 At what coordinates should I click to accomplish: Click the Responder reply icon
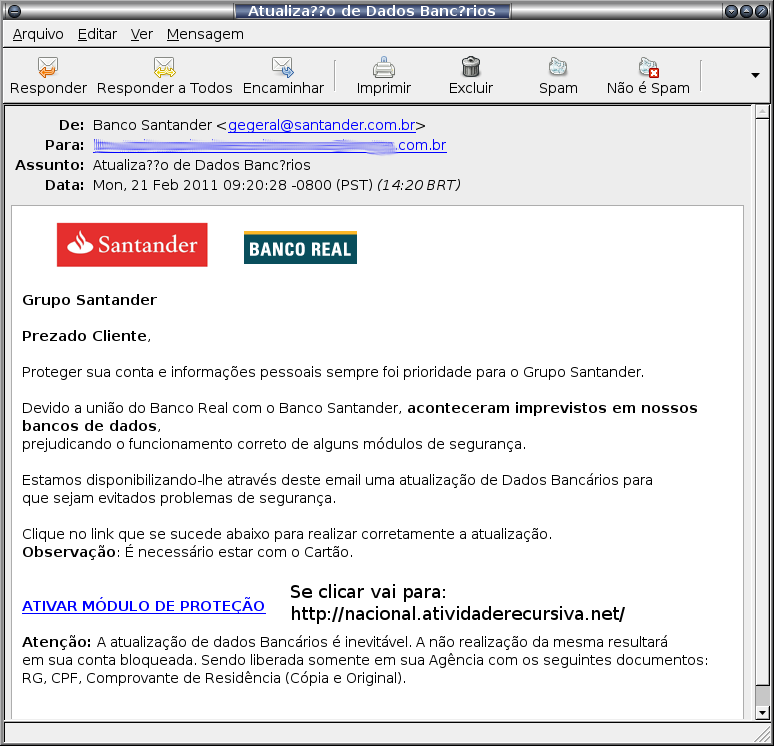tap(48, 67)
